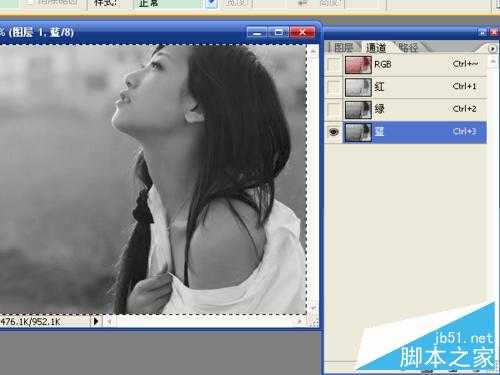Click the jb51.net watermark text
Screen dimensions: 500x375
coord(464,338)
